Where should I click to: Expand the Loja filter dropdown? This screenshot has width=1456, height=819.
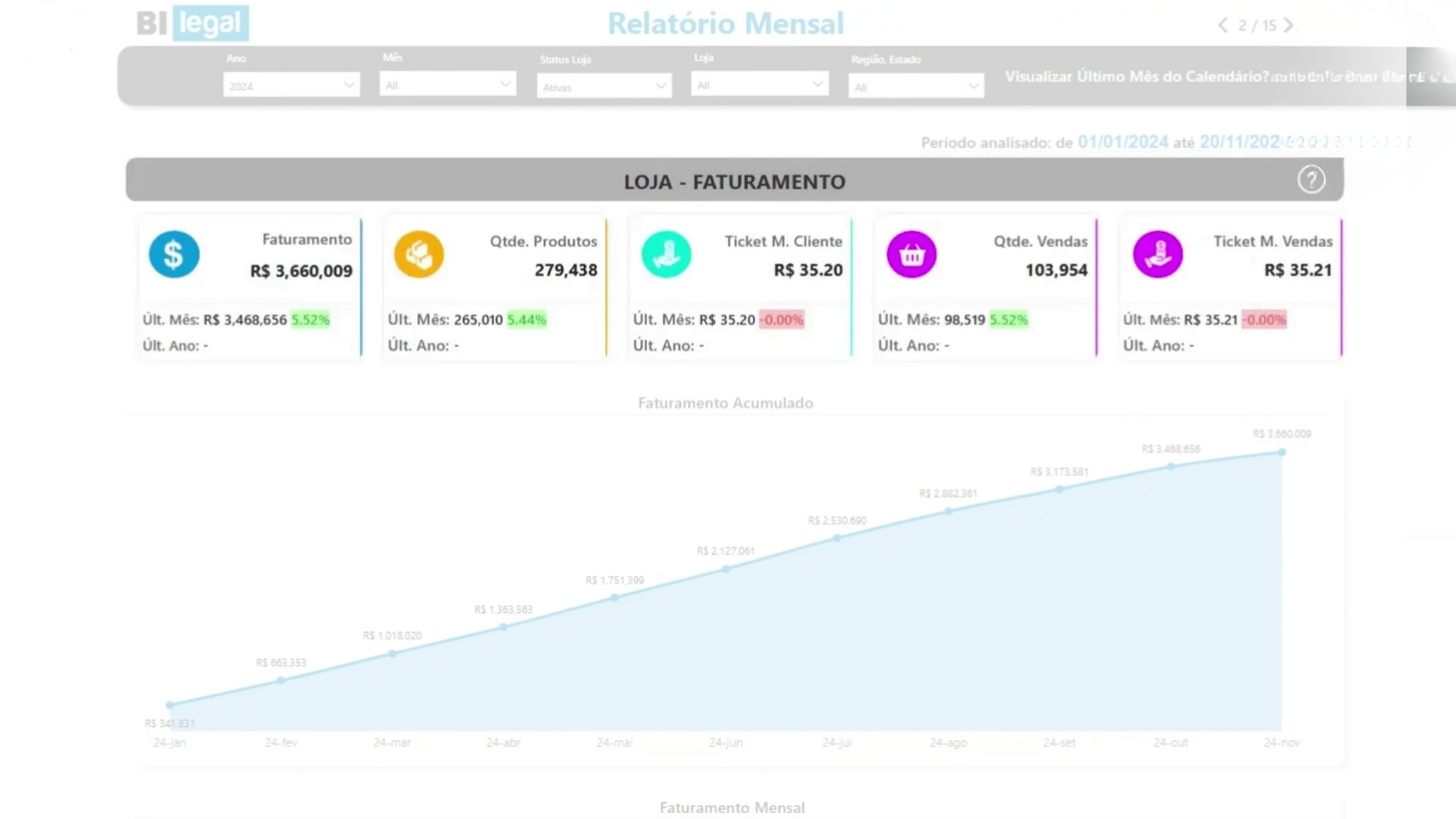(x=759, y=84)
